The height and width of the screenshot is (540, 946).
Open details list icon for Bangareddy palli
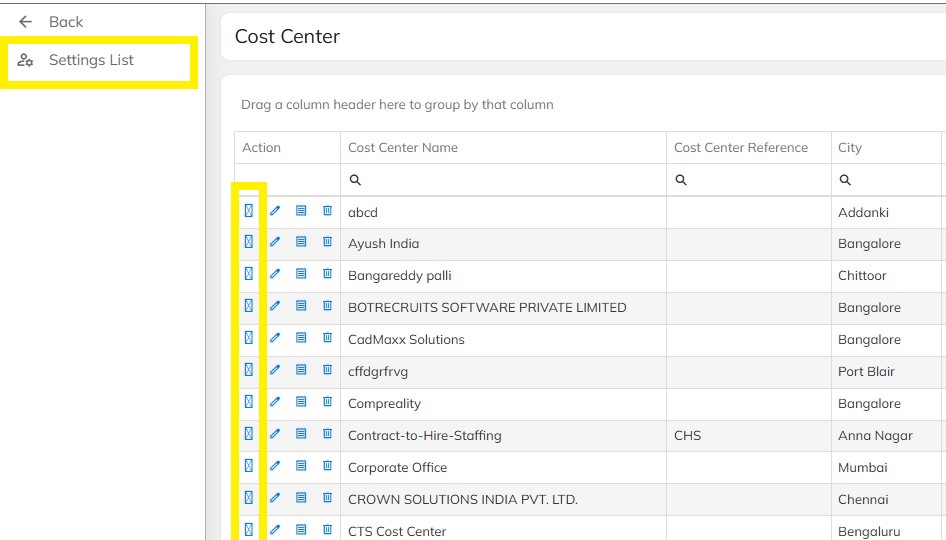click(x=301, y=275)
